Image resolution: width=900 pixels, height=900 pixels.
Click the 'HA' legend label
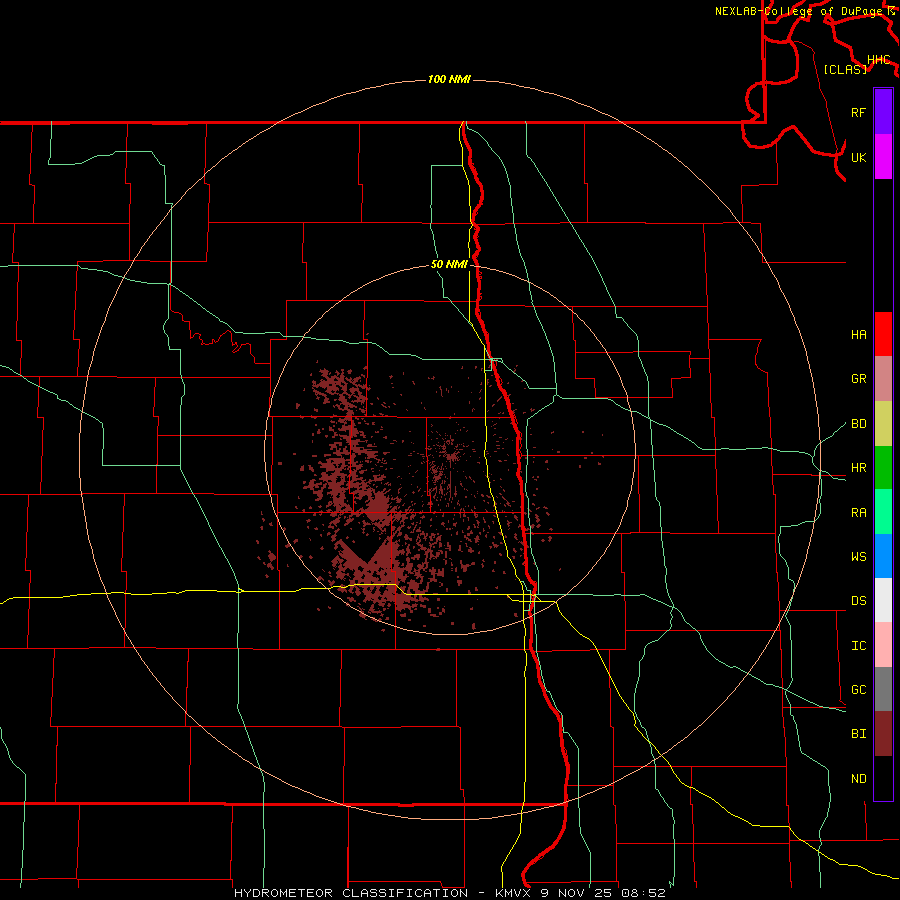coord(859,335)
